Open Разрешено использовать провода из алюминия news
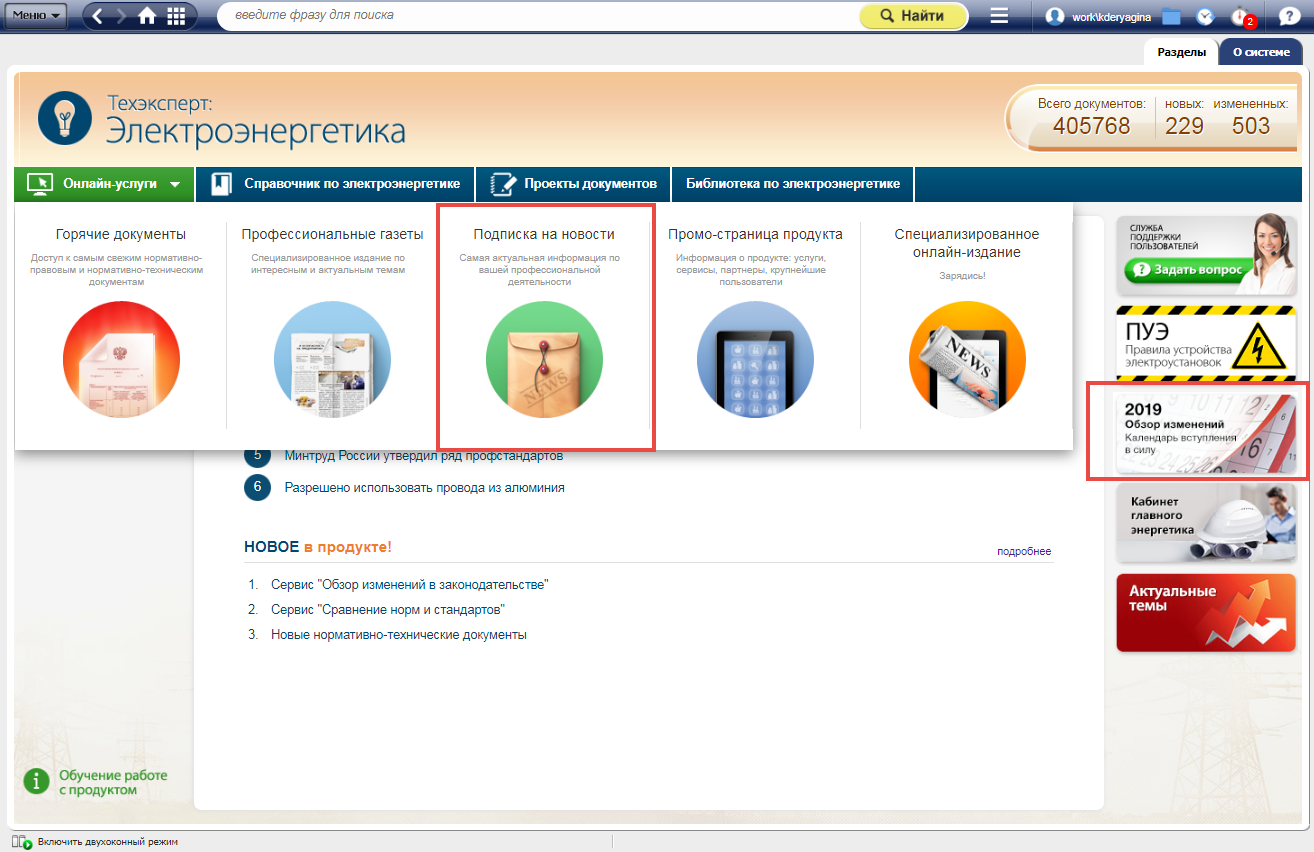This screenshot has width=1314, height=852. coord(424,488)
